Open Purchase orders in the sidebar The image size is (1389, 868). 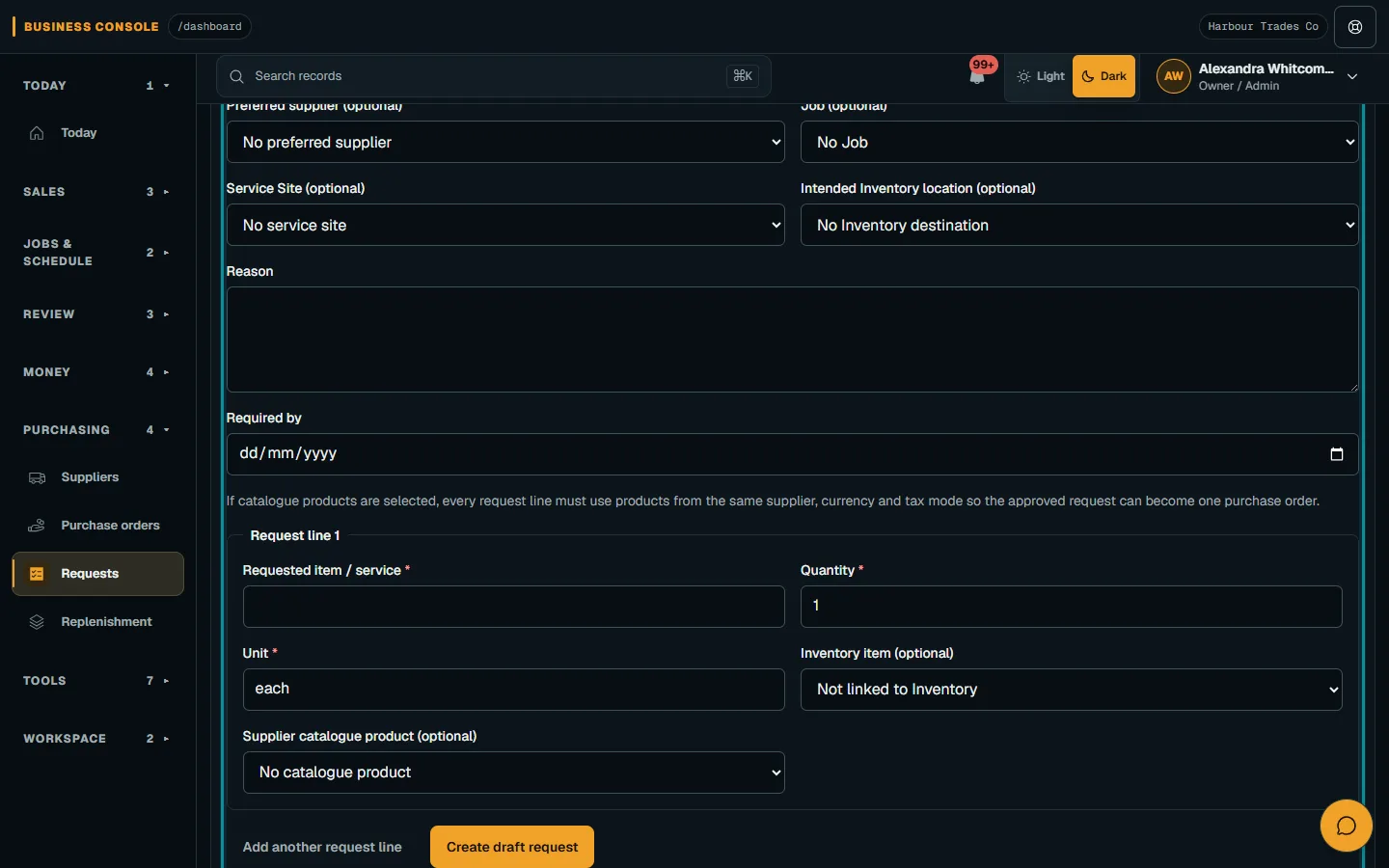pos(97,526)
